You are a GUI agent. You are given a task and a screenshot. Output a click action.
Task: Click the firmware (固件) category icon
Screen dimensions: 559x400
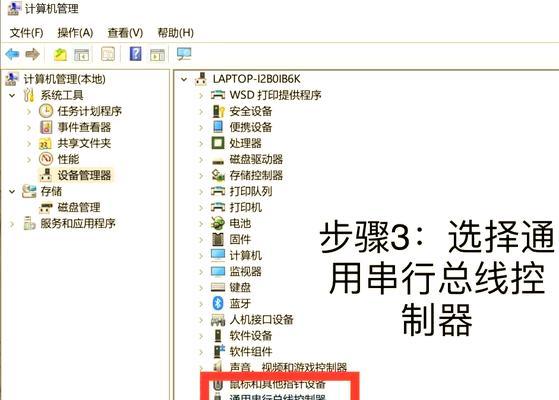click(x=218, y=239)
